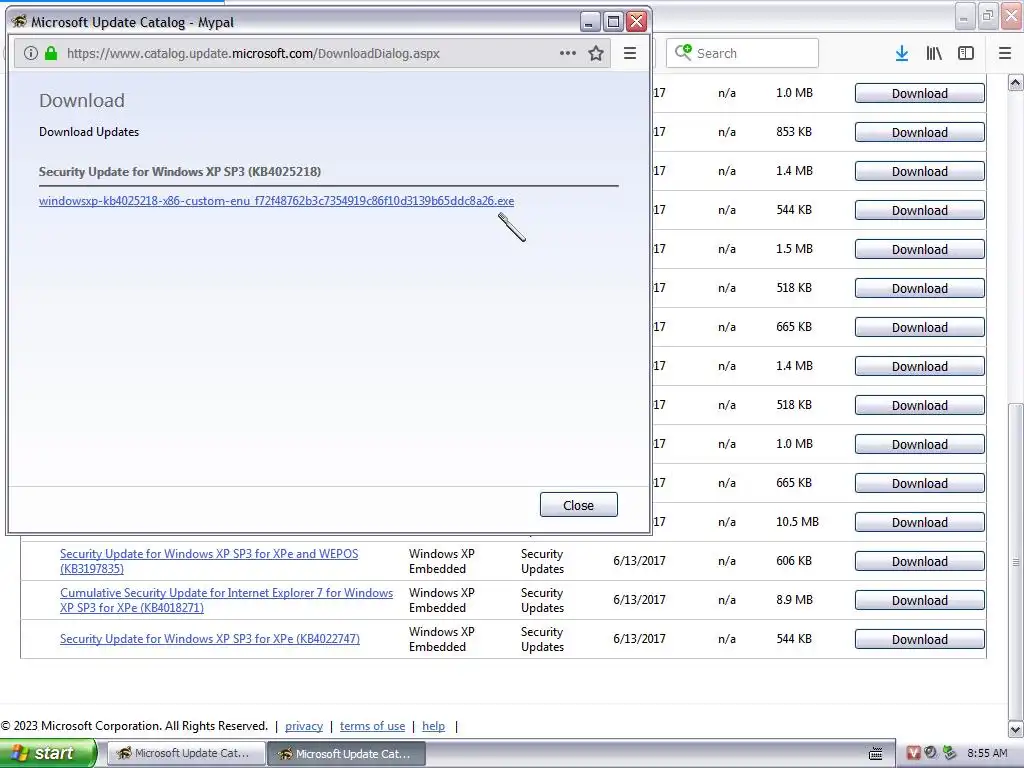This screenshot has height=768, width=1024.
Task: Bookmark this page with the star icon
Action: (x=596, y=54)
